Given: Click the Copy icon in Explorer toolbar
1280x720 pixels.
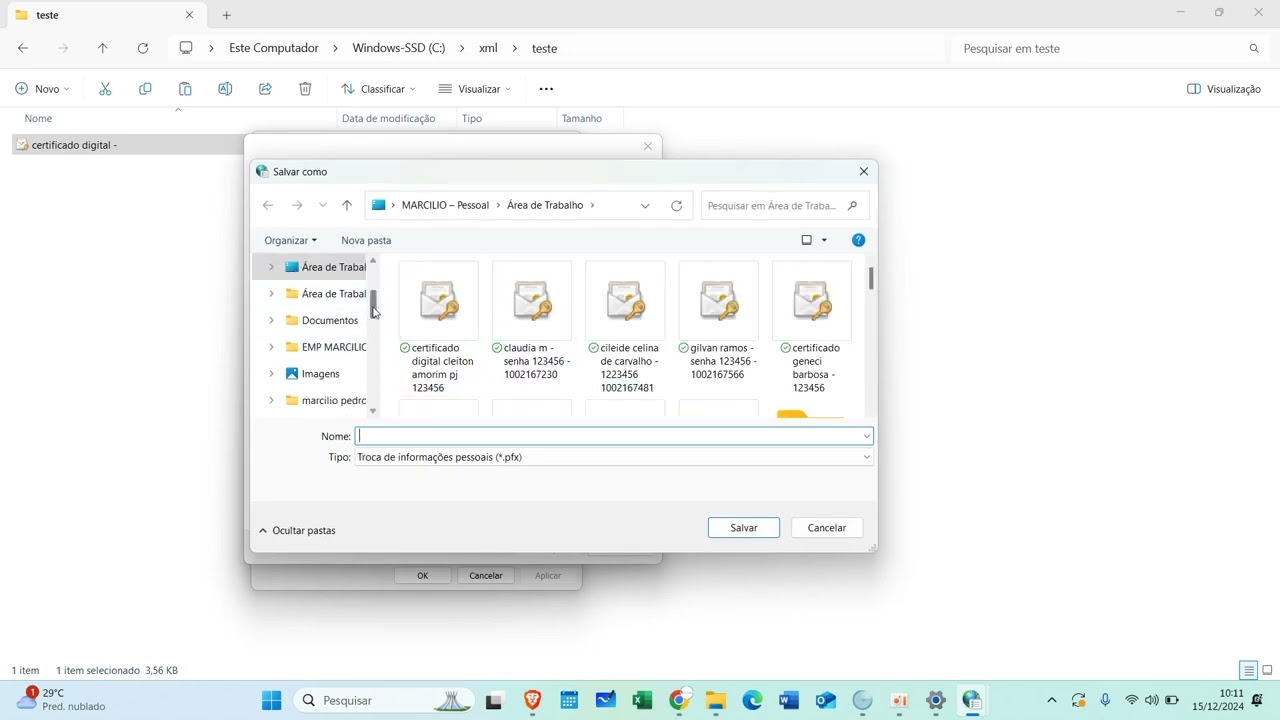Looking at the screenshot, I should tap(145, 89).
